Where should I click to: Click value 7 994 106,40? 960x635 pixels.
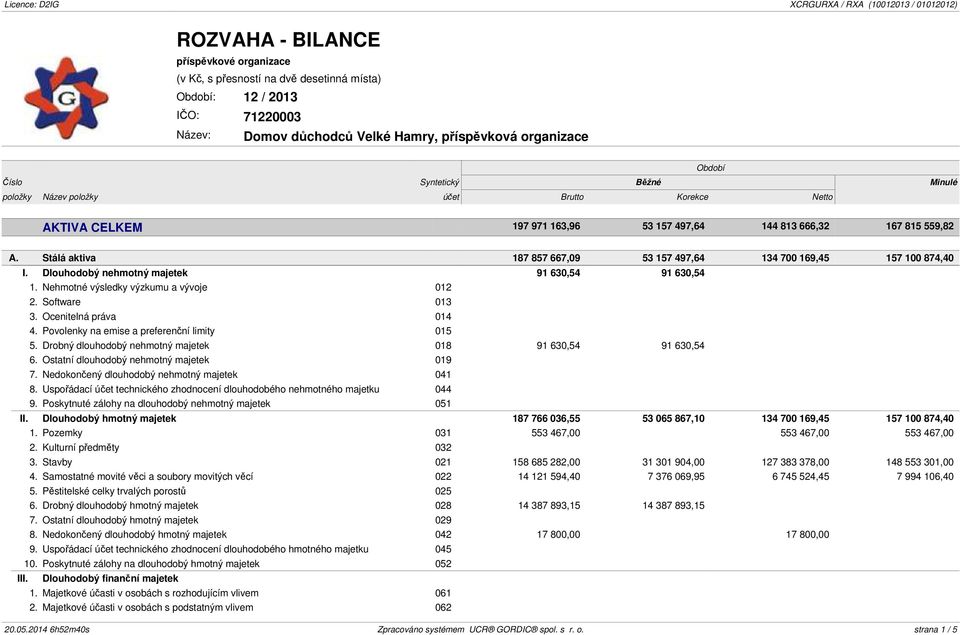tap(925, 476)
